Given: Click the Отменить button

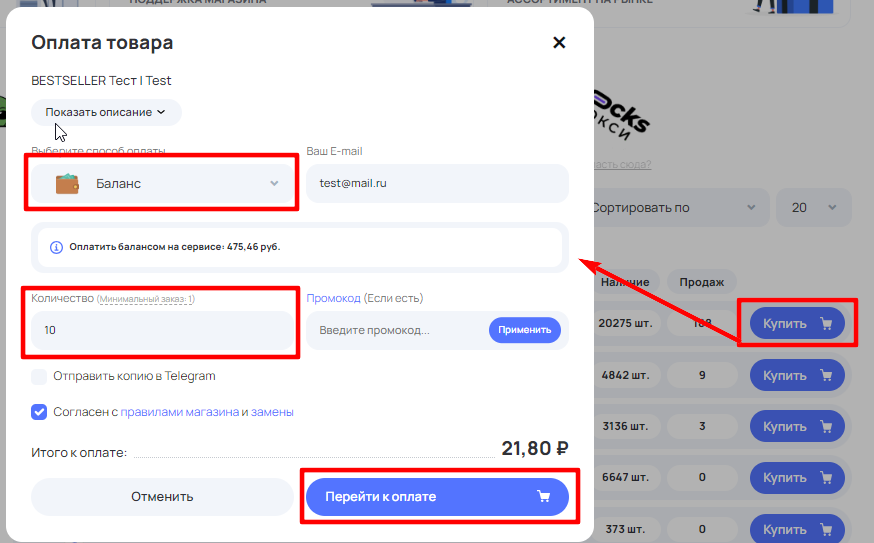Looking at the screenshot, I should point(162,497).
